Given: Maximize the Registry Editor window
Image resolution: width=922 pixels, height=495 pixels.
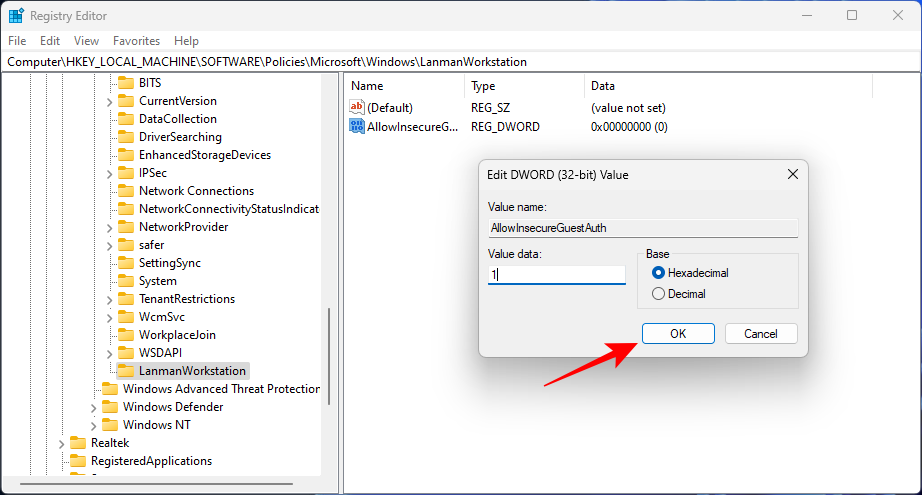Looking at the screenshot, I should (852, 15).
